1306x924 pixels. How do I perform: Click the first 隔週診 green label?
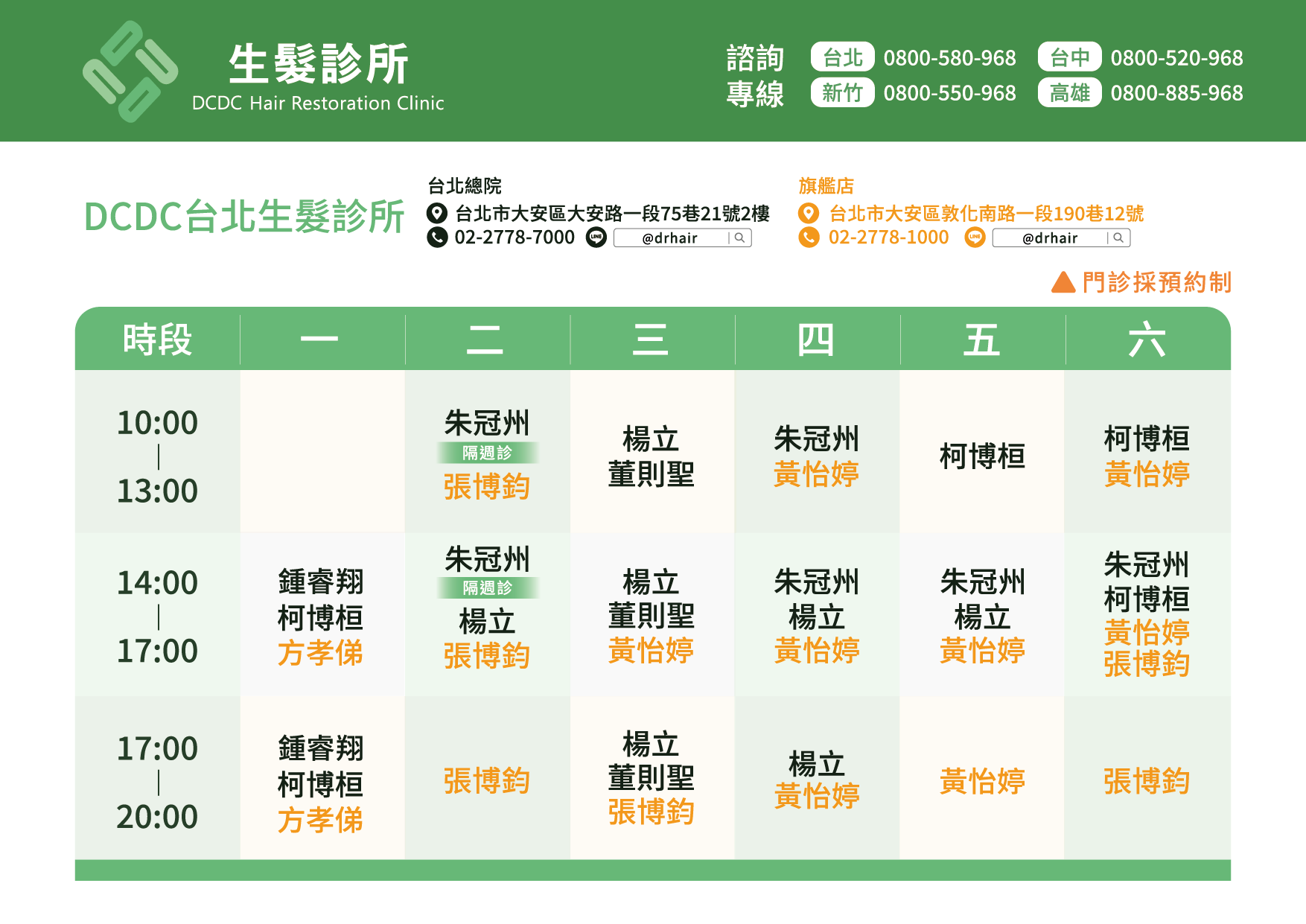(487, 453)
